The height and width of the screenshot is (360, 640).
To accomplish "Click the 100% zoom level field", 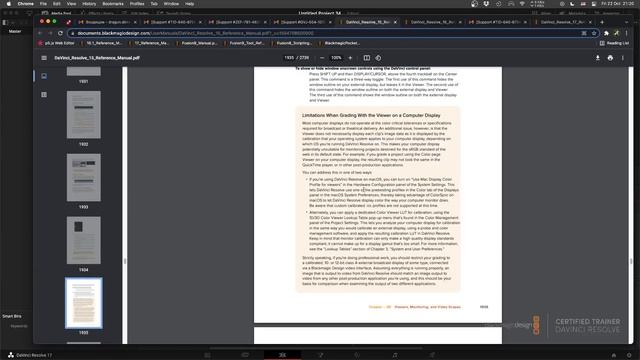I will tap(336, 58).
